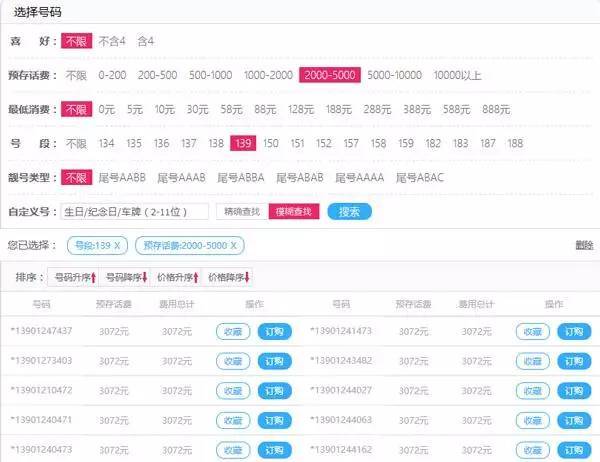Click phone number *13901243482 in list

(x=341, y=361)
